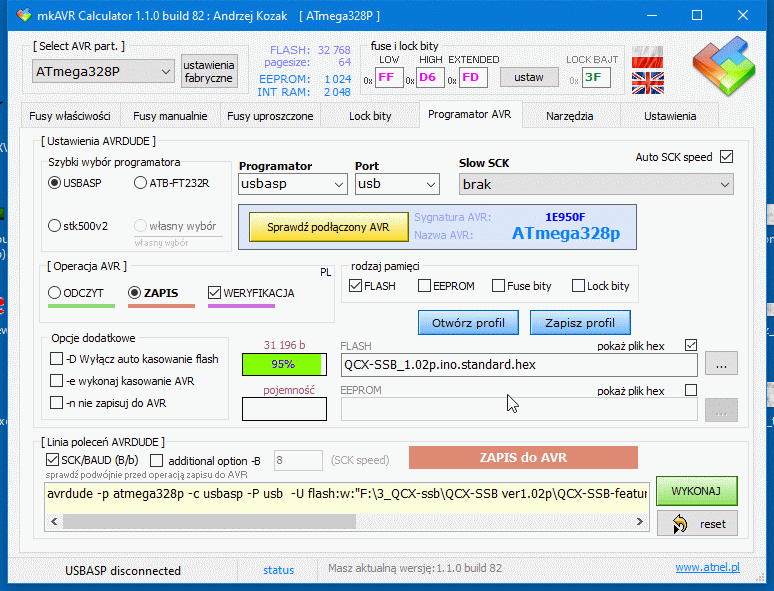The width and height of the screenshot is (774, 591).
Task: Click the mkAVR colored blocks logo
Action: tap(724, 66)
